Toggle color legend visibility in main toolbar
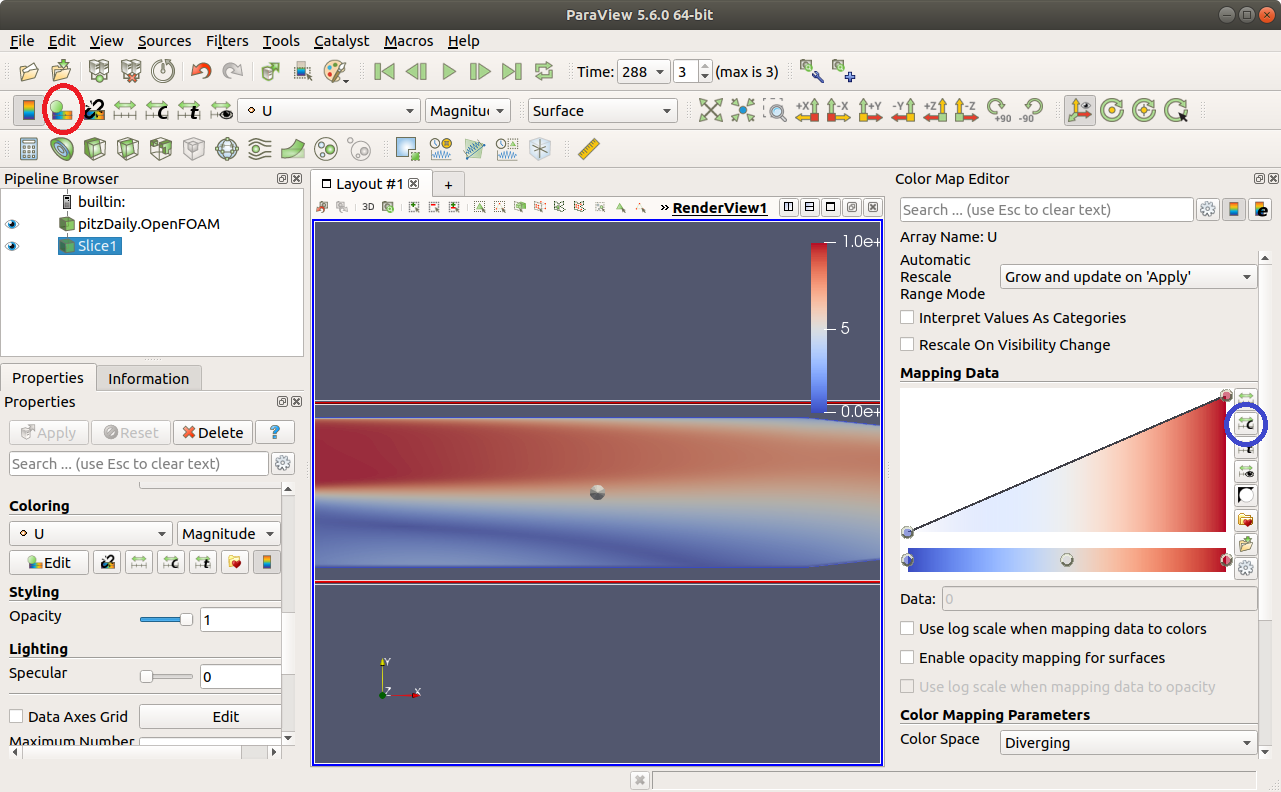Image resolution: width=1281 pixels, height=792 pixels. 29,110
